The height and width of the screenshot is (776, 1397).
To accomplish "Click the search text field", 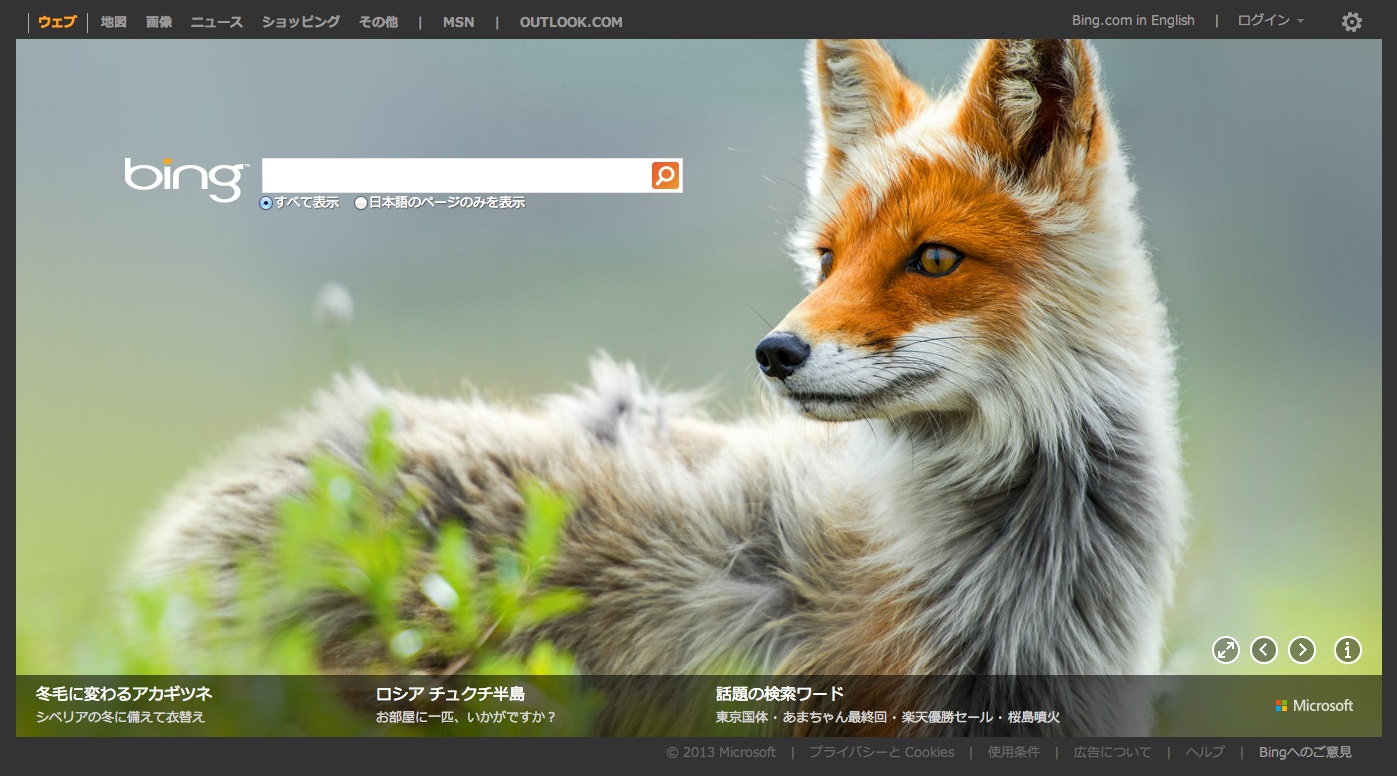I will (455, 175).
